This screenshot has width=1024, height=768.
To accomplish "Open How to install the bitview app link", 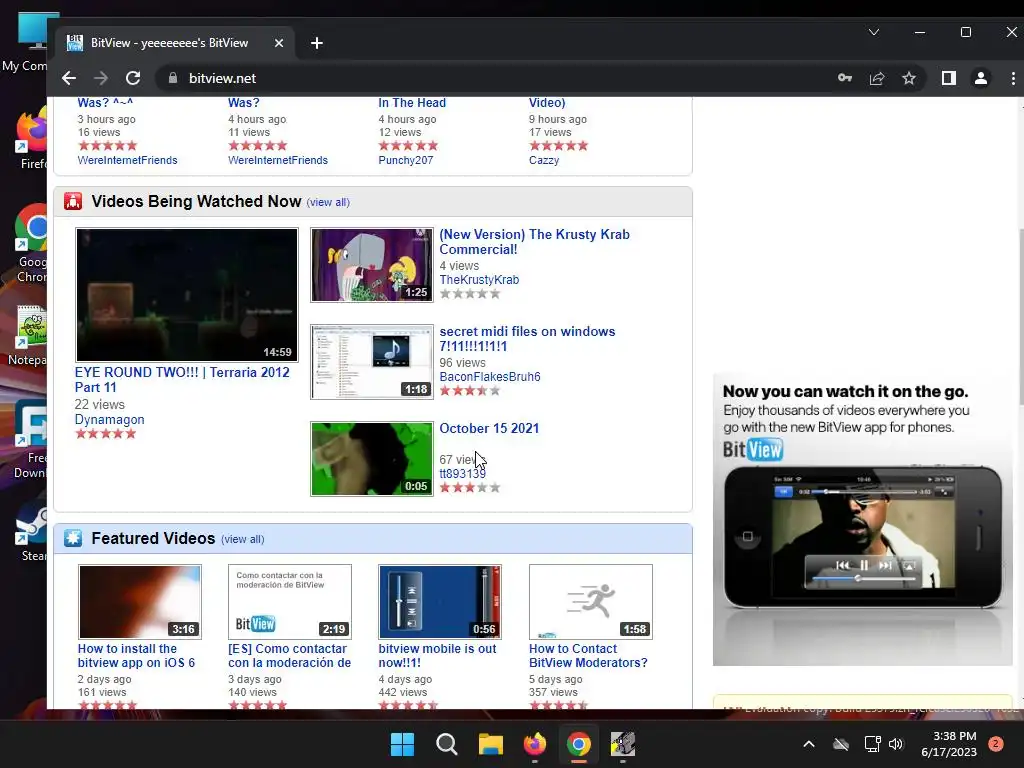I will tap(136, 656).
